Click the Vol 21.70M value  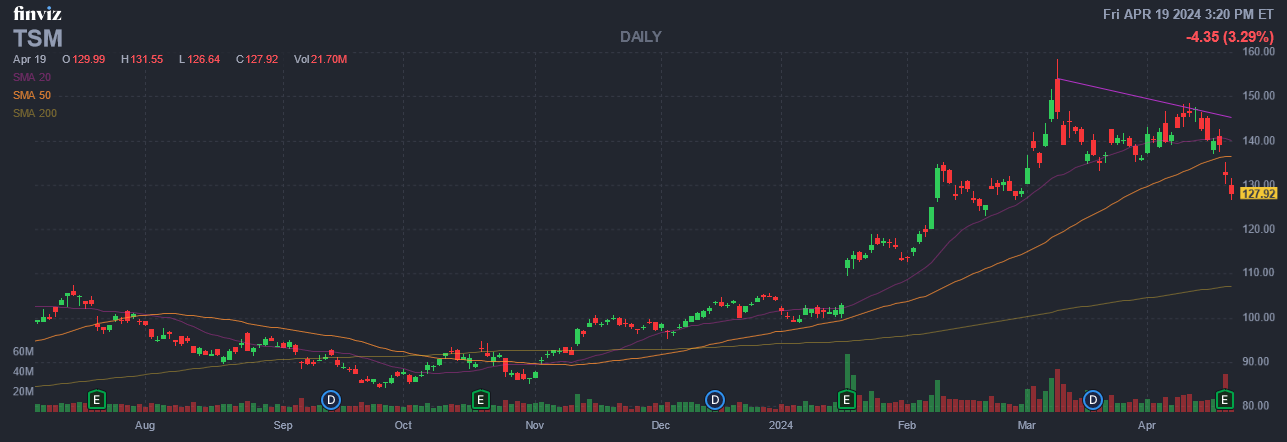pyautogui.click(x=320, y=60)
